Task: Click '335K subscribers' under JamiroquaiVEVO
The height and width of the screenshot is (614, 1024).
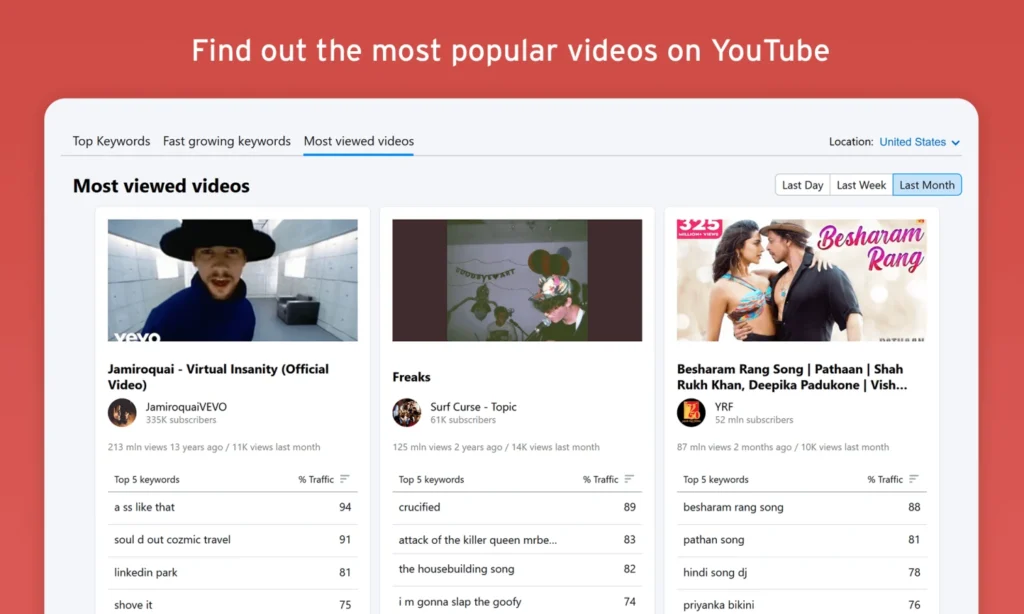Action: coord(181,420)
